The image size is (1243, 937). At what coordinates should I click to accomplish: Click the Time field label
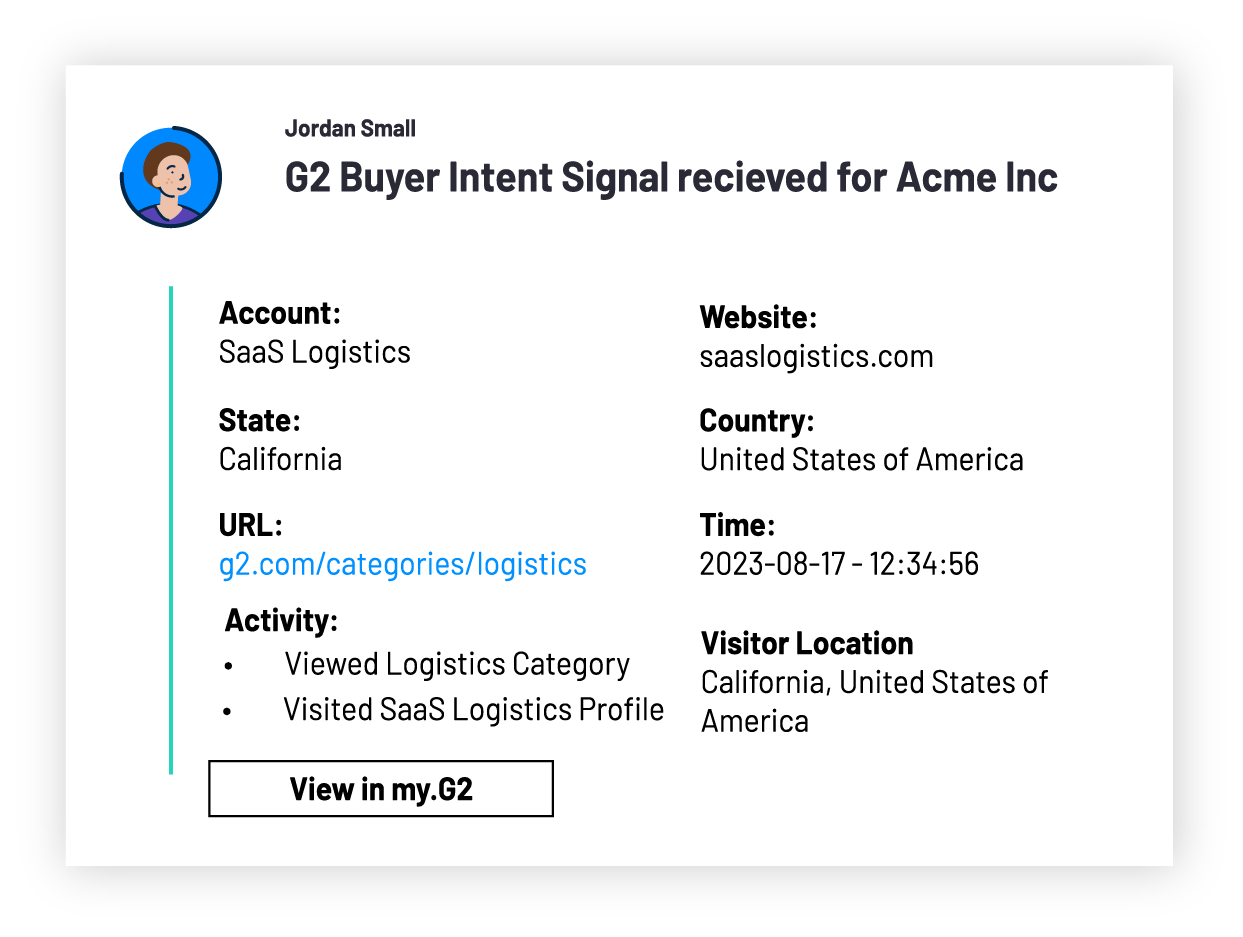pos(737,525)
